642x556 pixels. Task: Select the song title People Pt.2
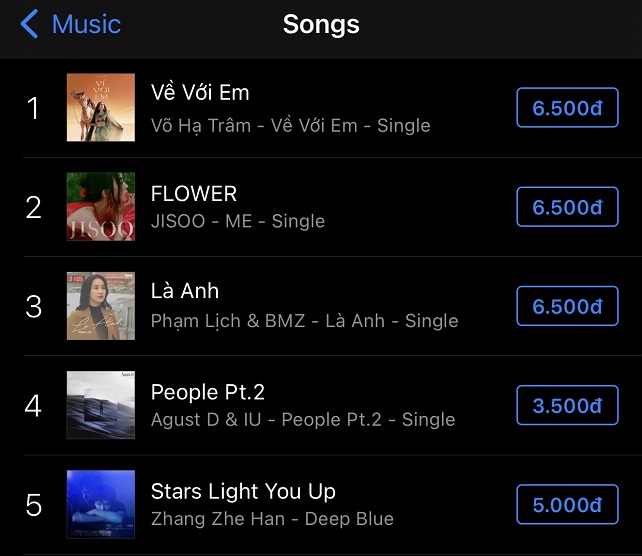(x=208, y=391)
